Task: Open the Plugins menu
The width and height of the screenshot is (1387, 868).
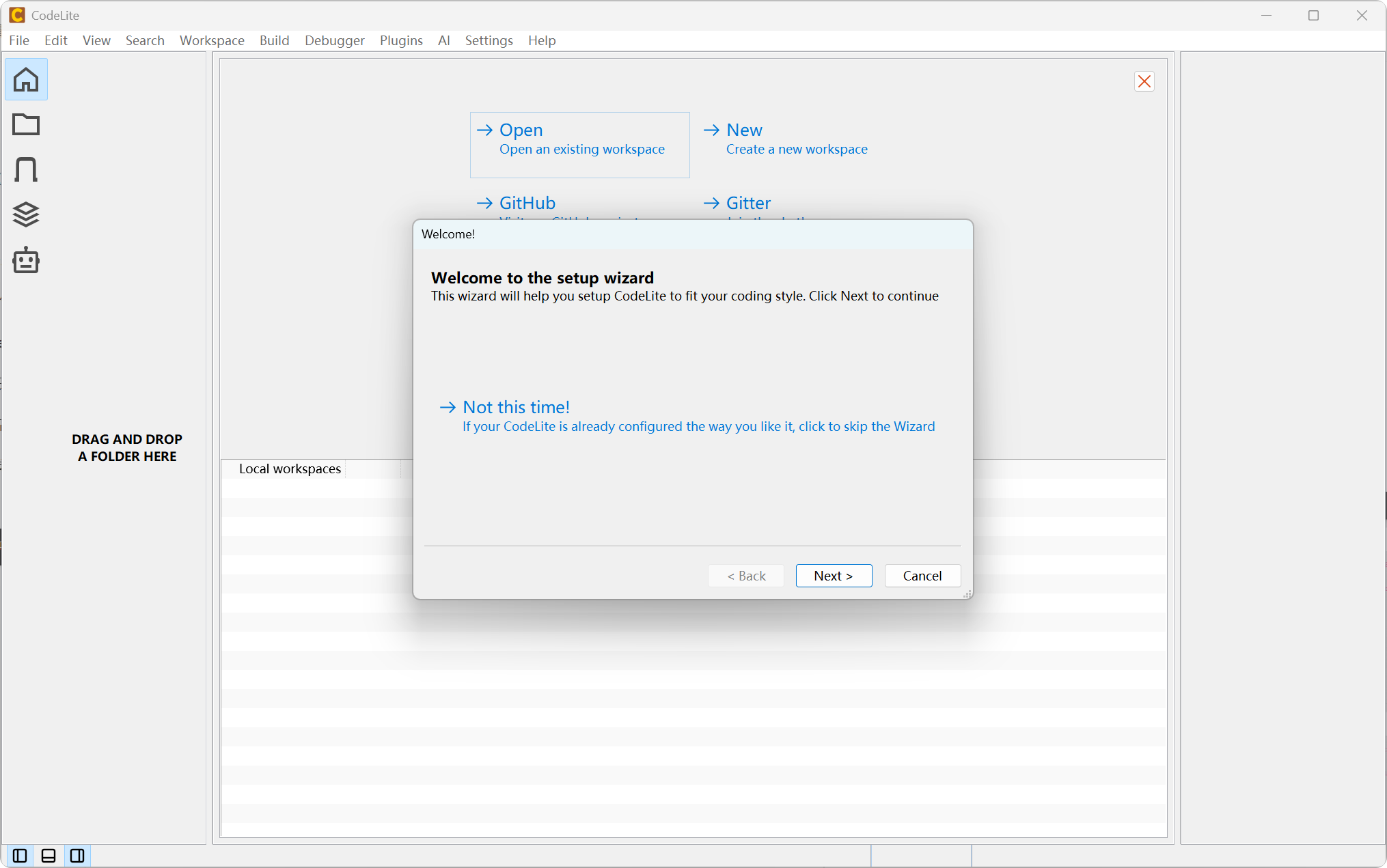Action: tap(401, 40)
